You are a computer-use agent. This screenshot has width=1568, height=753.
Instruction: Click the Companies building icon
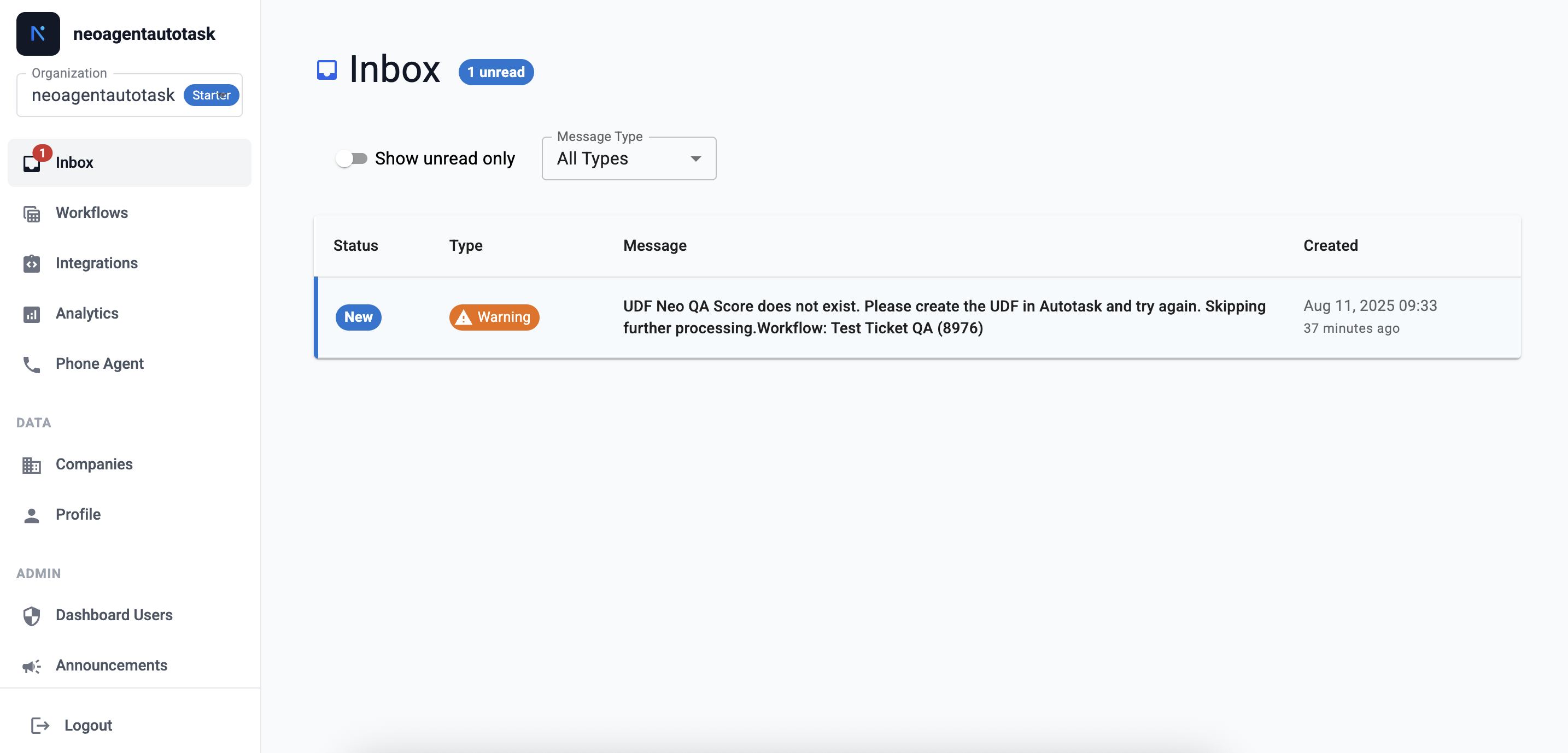32,466
